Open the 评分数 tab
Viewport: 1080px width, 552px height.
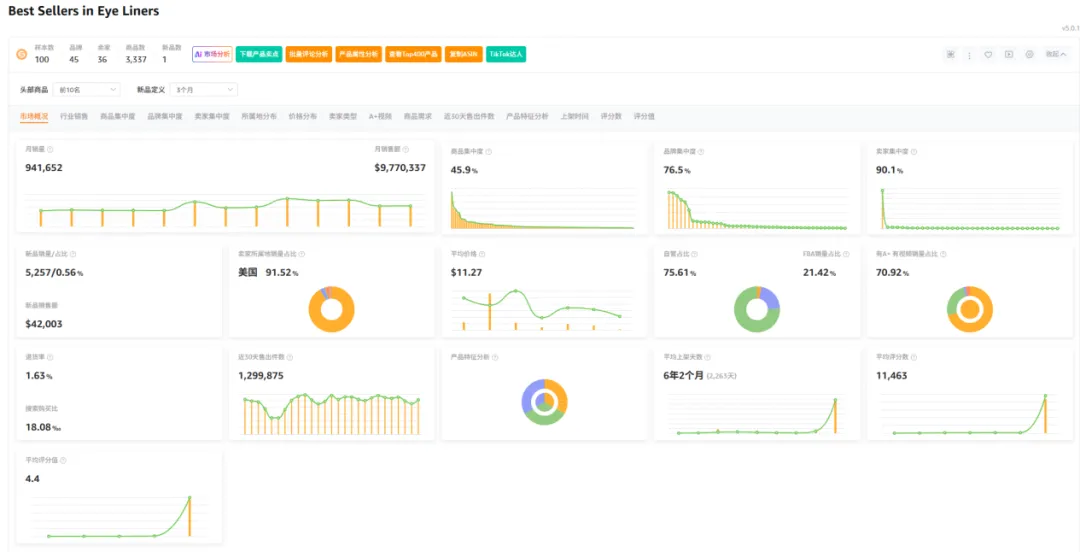tap(611, 116)
